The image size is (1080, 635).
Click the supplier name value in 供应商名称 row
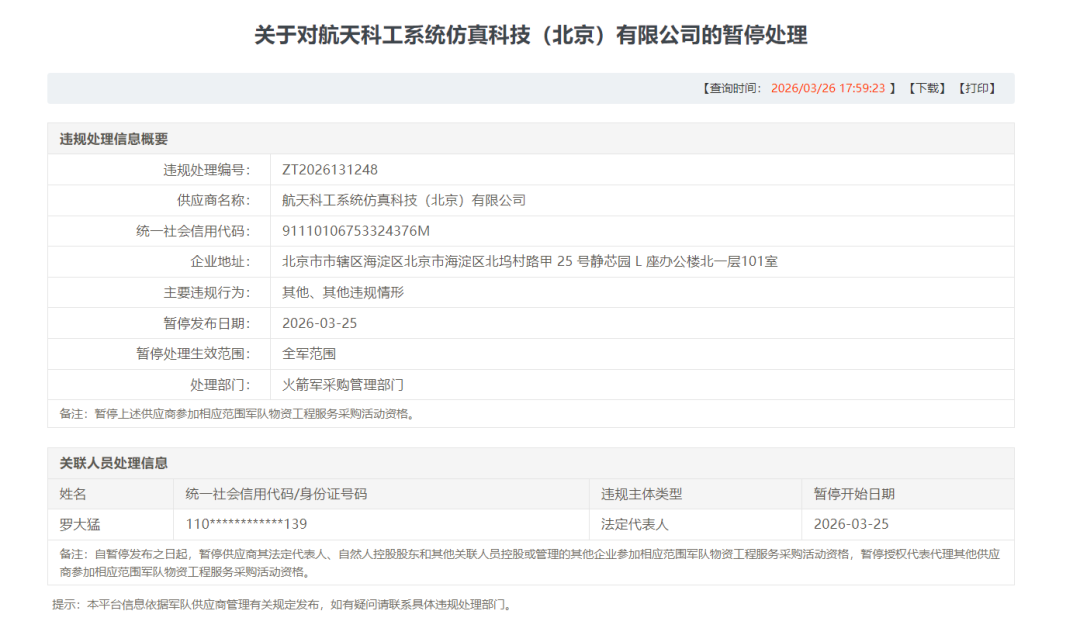[404, 200]
